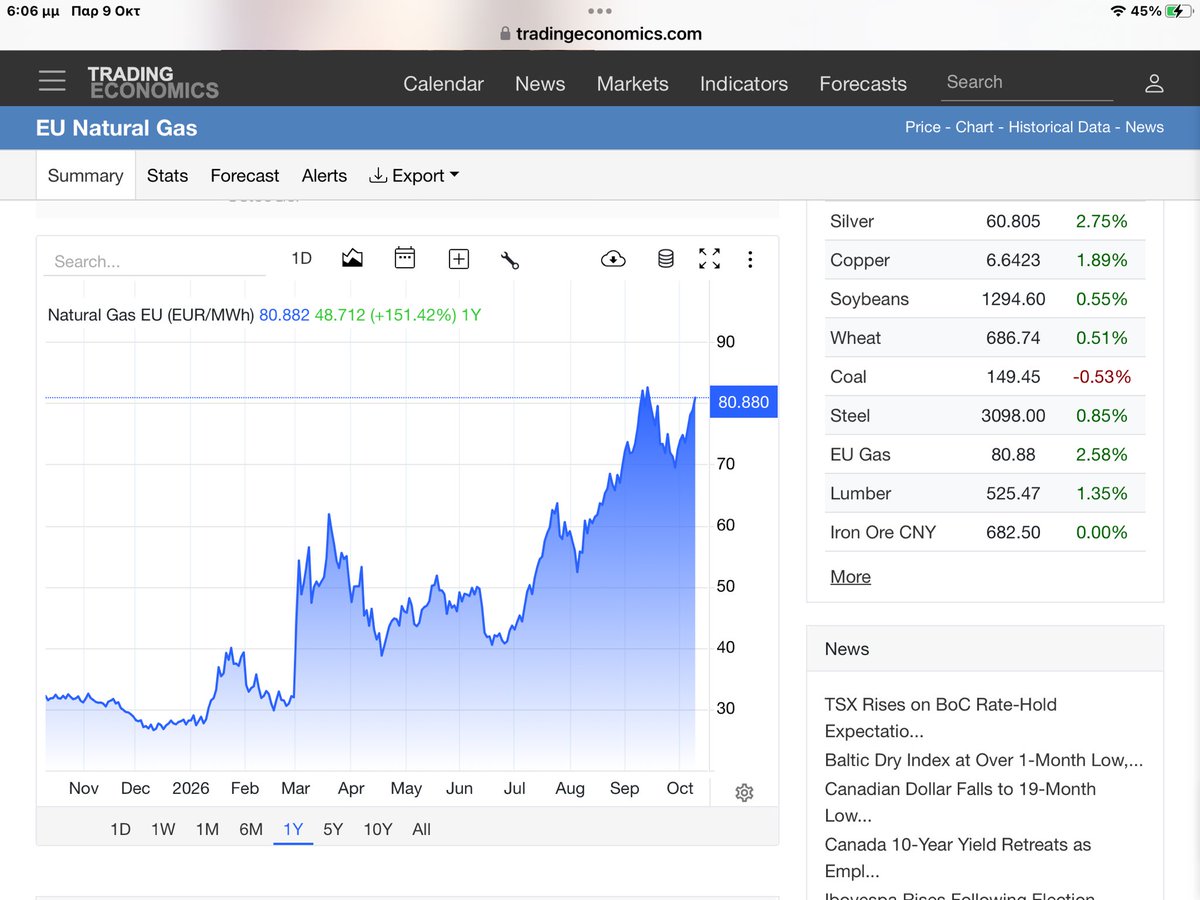Screen dimensions: 1200x900
Task: Open the Copper commodity link
Action: coord(860,260)
